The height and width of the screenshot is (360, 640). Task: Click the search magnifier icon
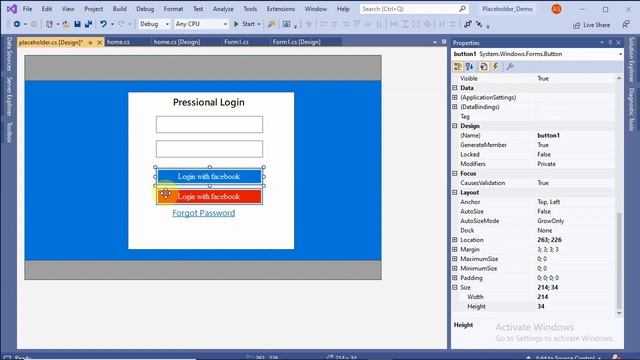point(462,9)
